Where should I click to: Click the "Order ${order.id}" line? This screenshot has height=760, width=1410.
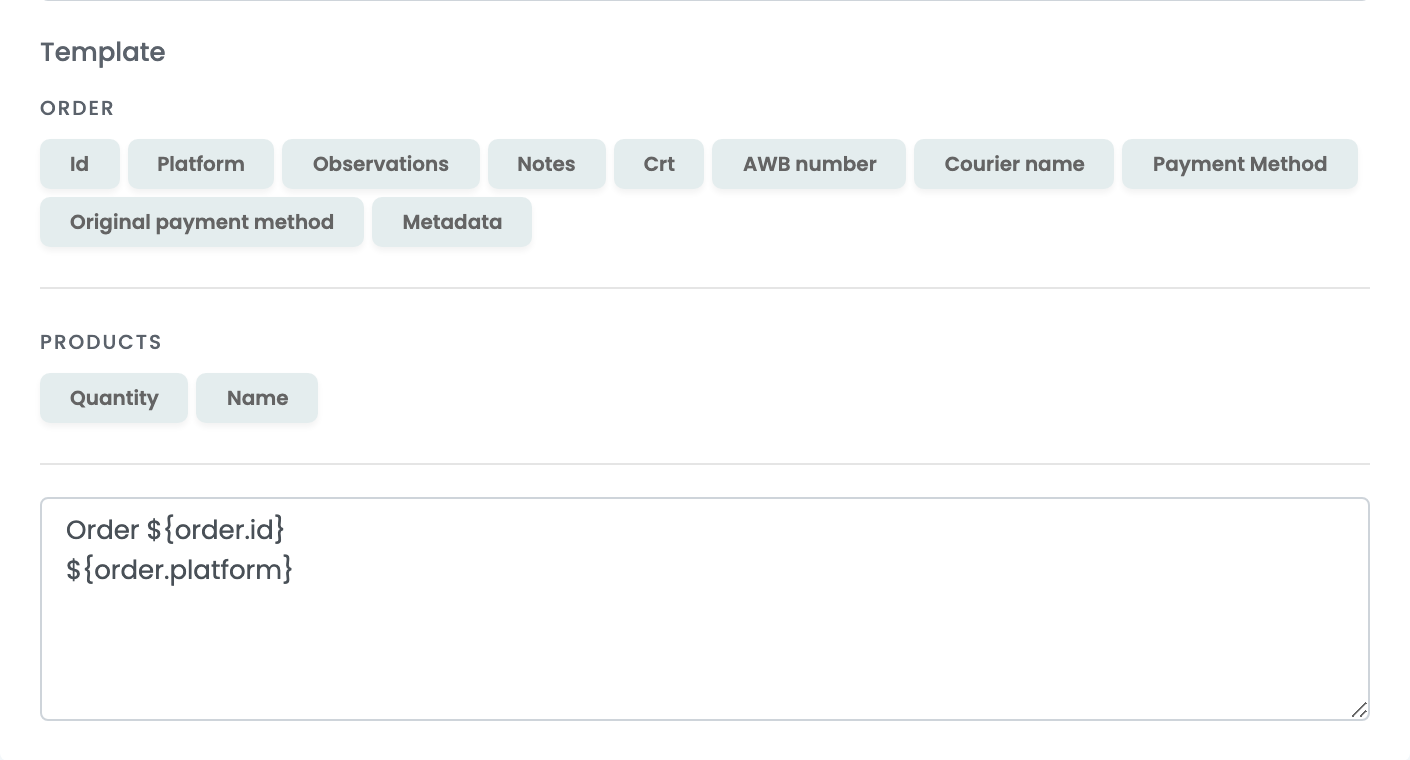coord(175,528)
